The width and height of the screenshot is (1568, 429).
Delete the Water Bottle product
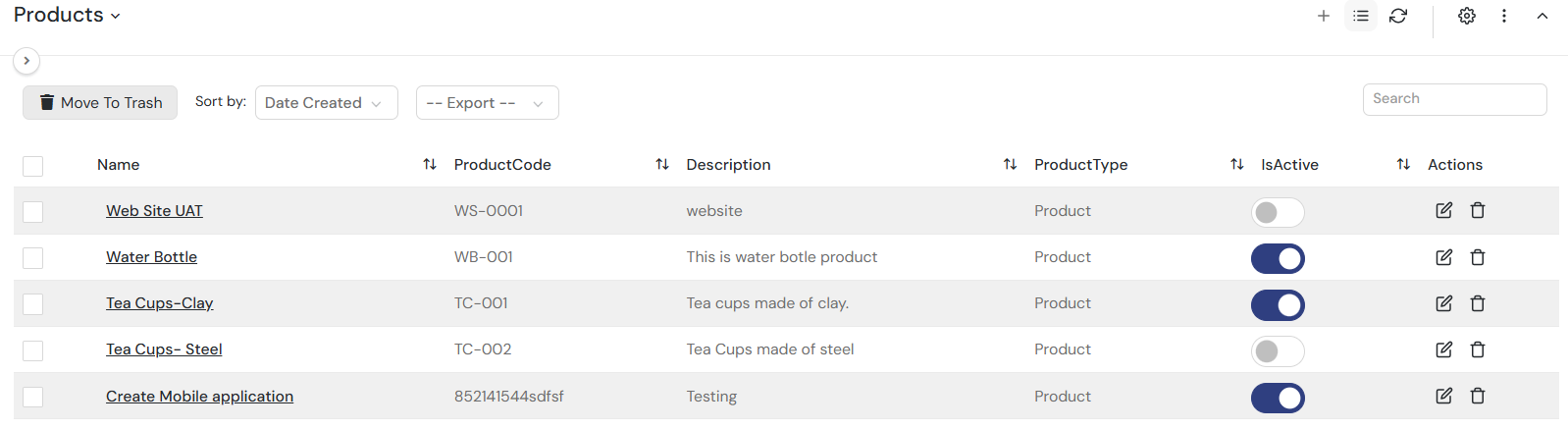(1477, 257)
